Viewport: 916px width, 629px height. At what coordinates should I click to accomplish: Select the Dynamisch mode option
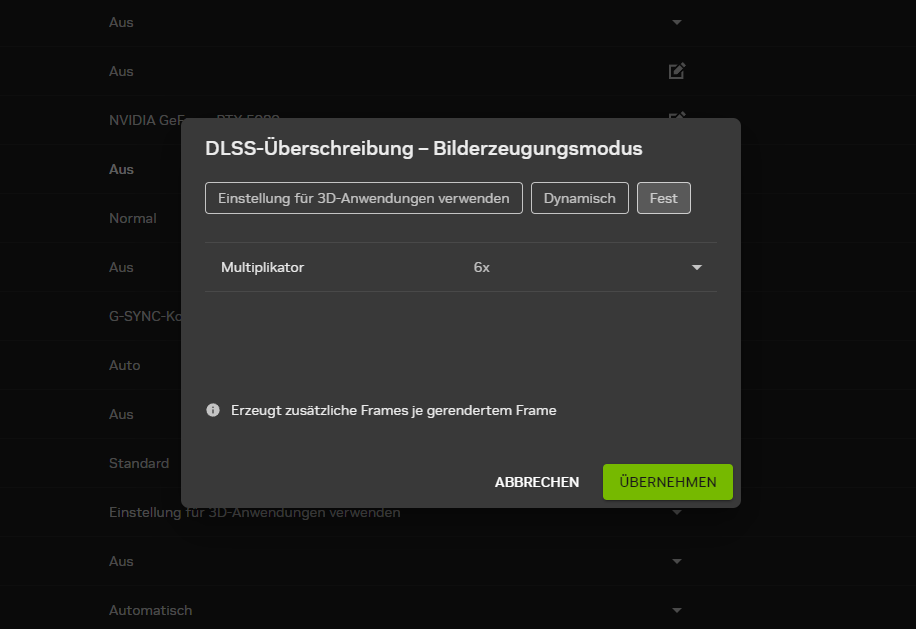[x=580, y=198]
